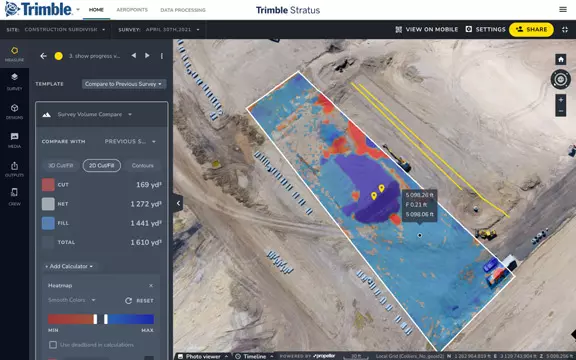Expand the Photo viewer panel

click(x=203, y=356)
